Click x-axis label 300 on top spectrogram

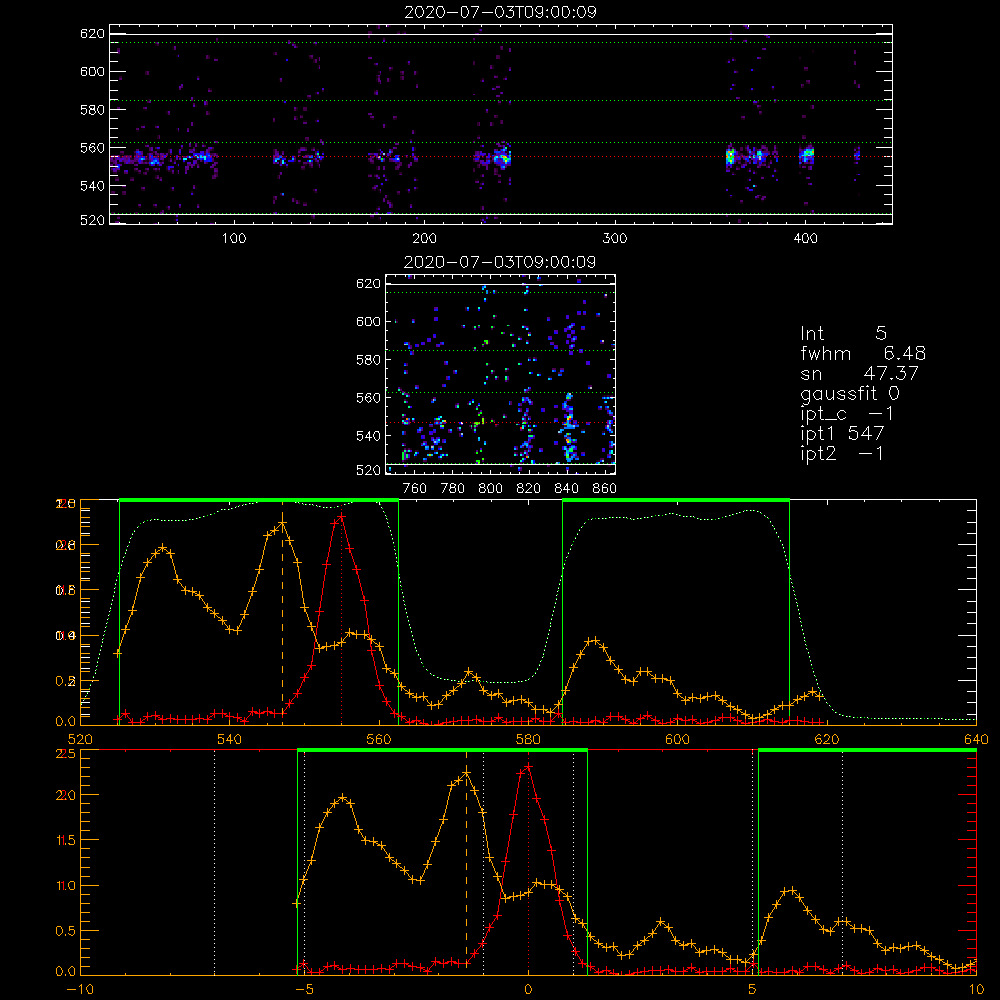pos(615,239)
